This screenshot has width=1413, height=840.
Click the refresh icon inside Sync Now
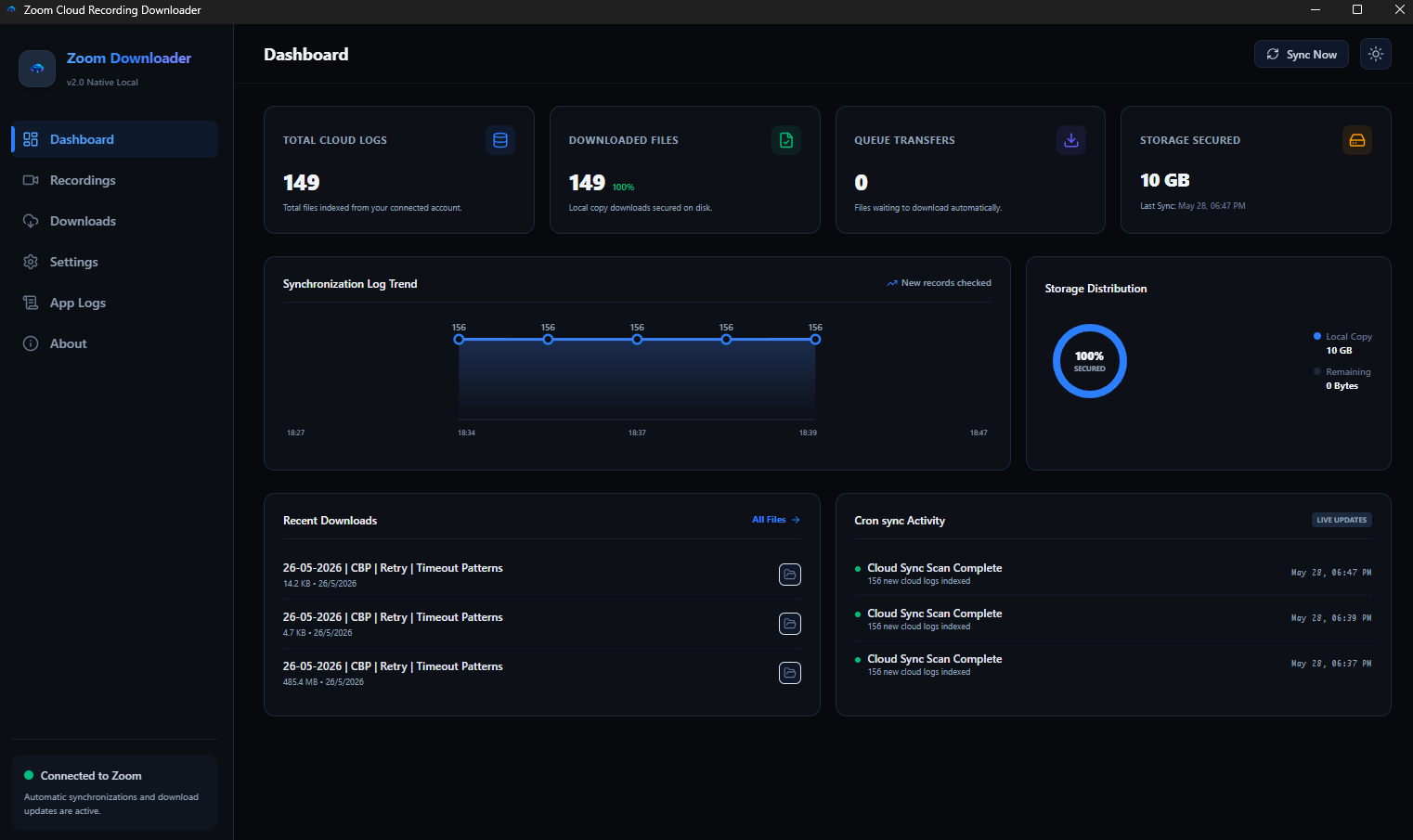click(x=1273, y=54)
